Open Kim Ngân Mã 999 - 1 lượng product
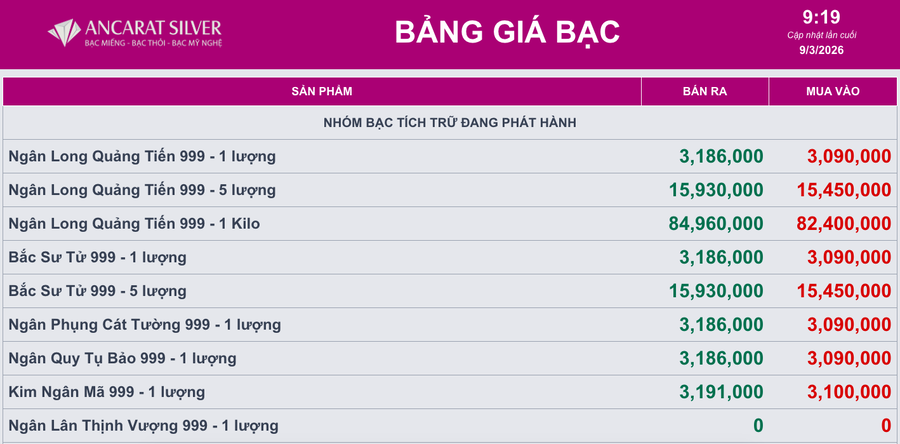 (106, 392)
